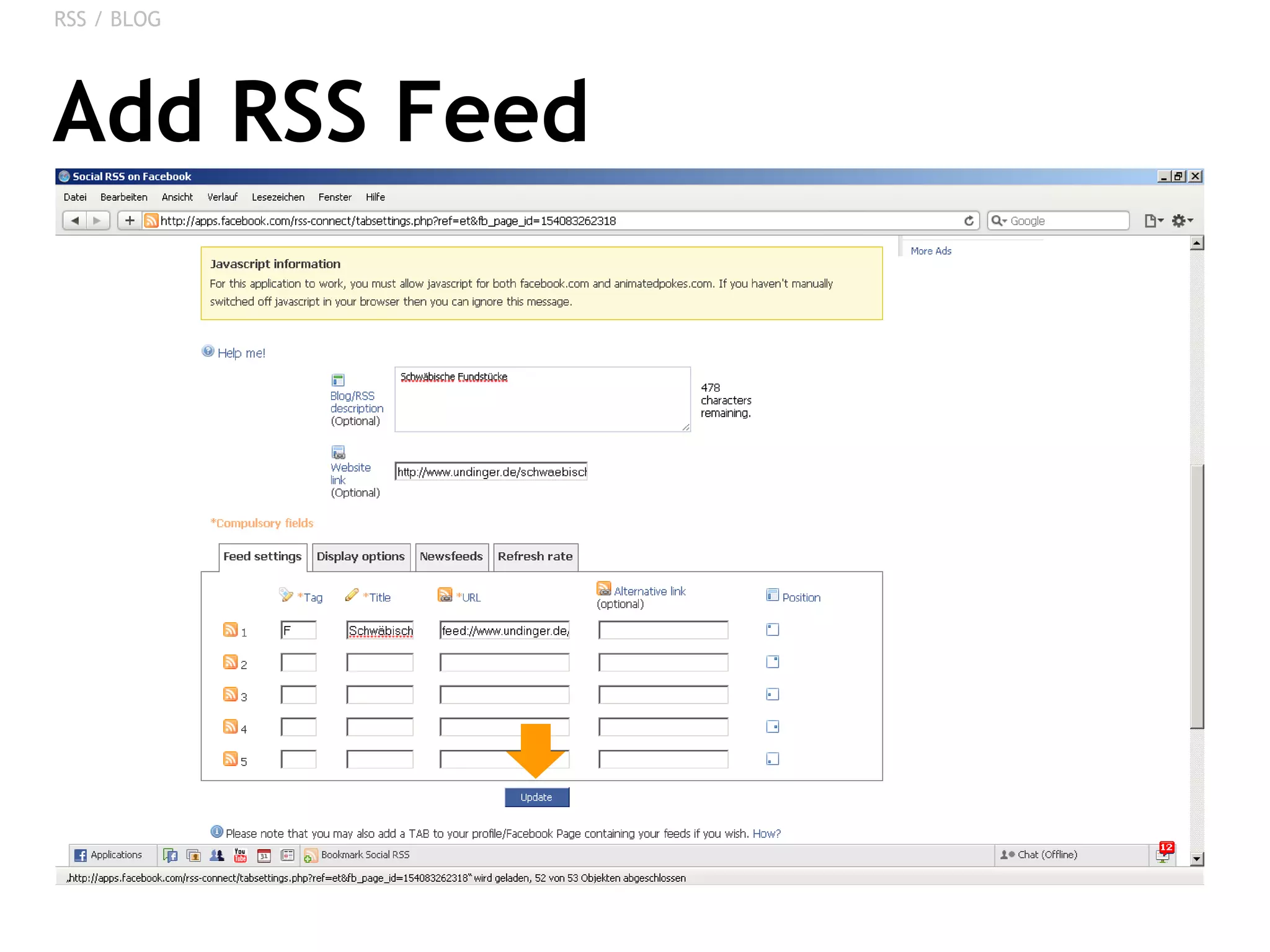1270x952 pixels.
Task: Click the info icon beside Please note text
Action: [x=216, y=832]
